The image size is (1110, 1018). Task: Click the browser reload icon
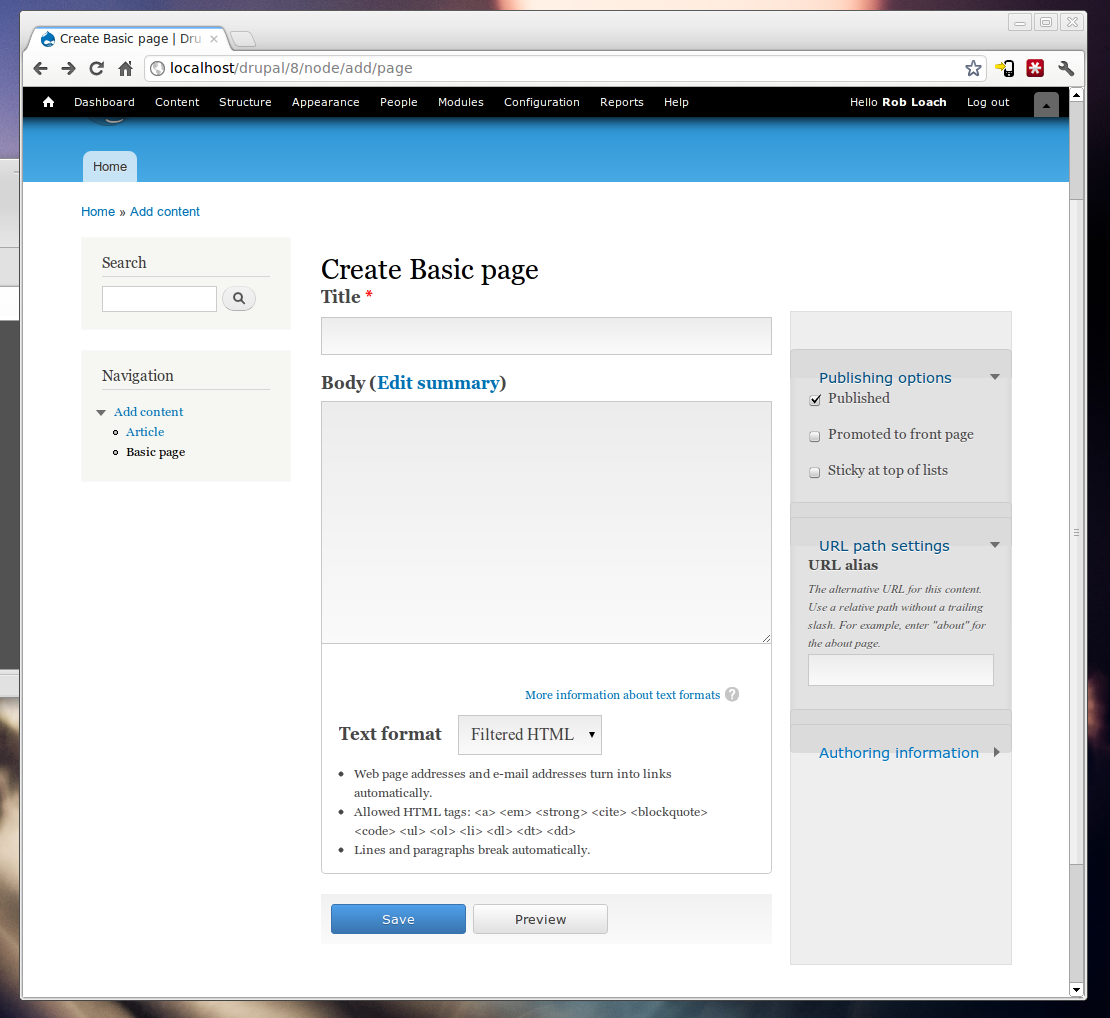pyautogui.click(x=97, y=68)
